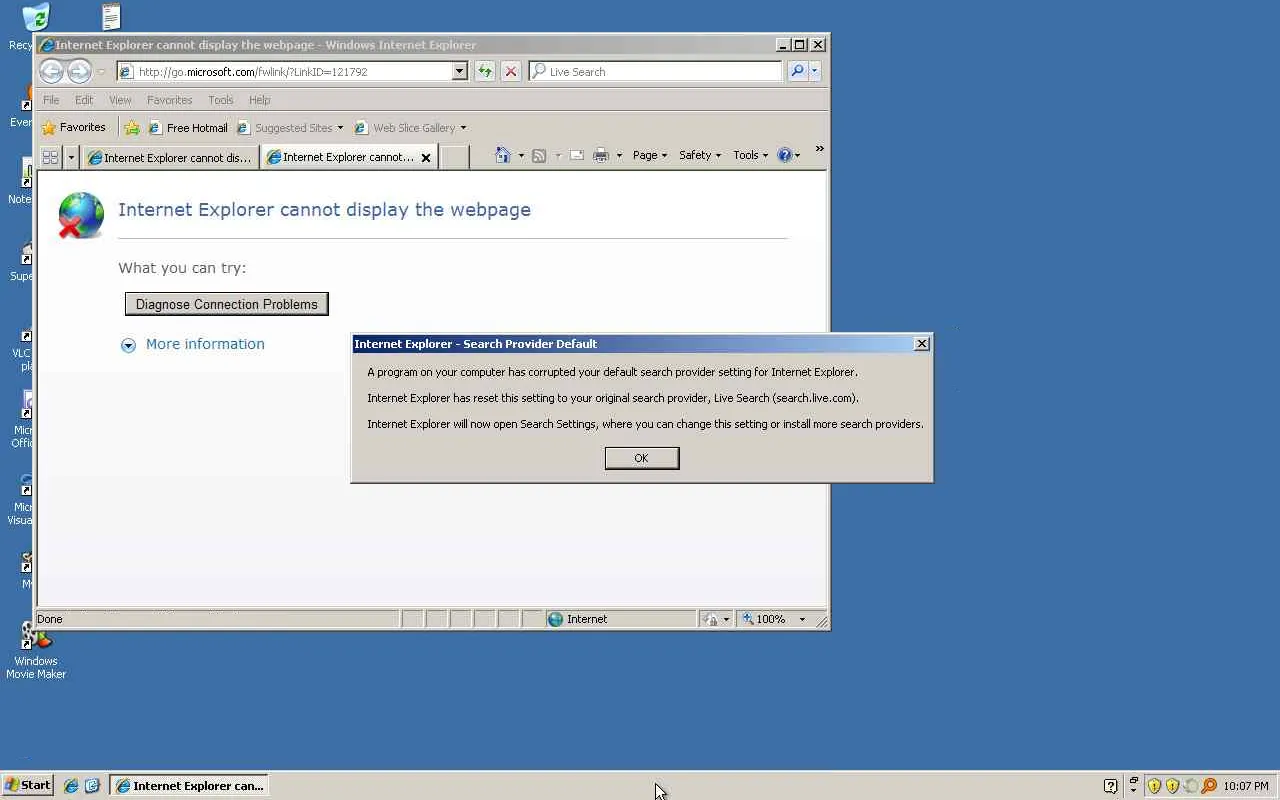Screen dimensions: 1280x800
Task: Click Diagnose Connection Problems button
Action: coord(226,304)
